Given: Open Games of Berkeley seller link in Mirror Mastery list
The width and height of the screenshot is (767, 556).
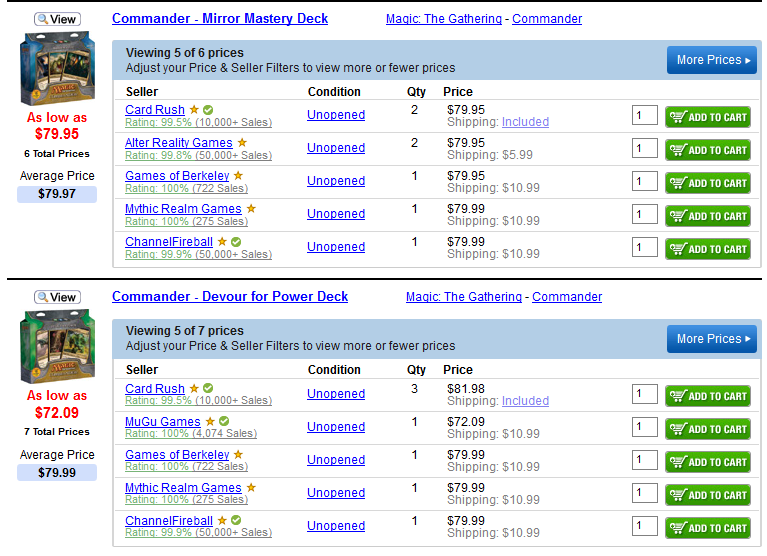Looking at the screenshot, I should (x=177, y=176).
